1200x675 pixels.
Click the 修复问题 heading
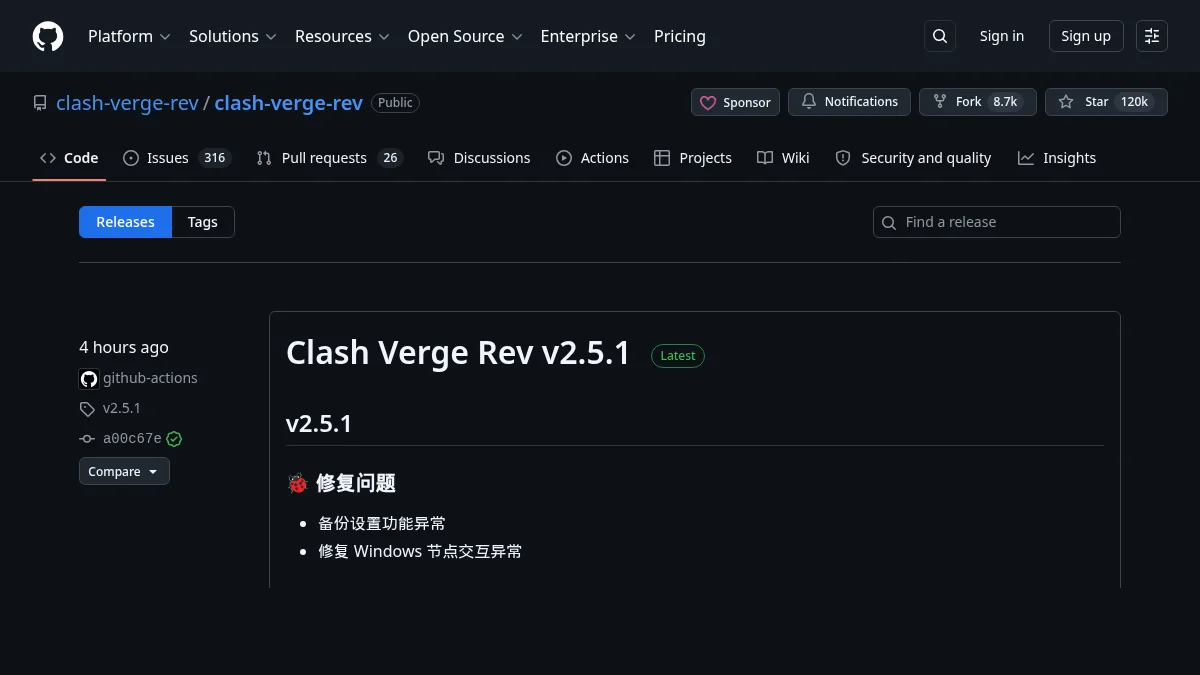pos(356,483)
